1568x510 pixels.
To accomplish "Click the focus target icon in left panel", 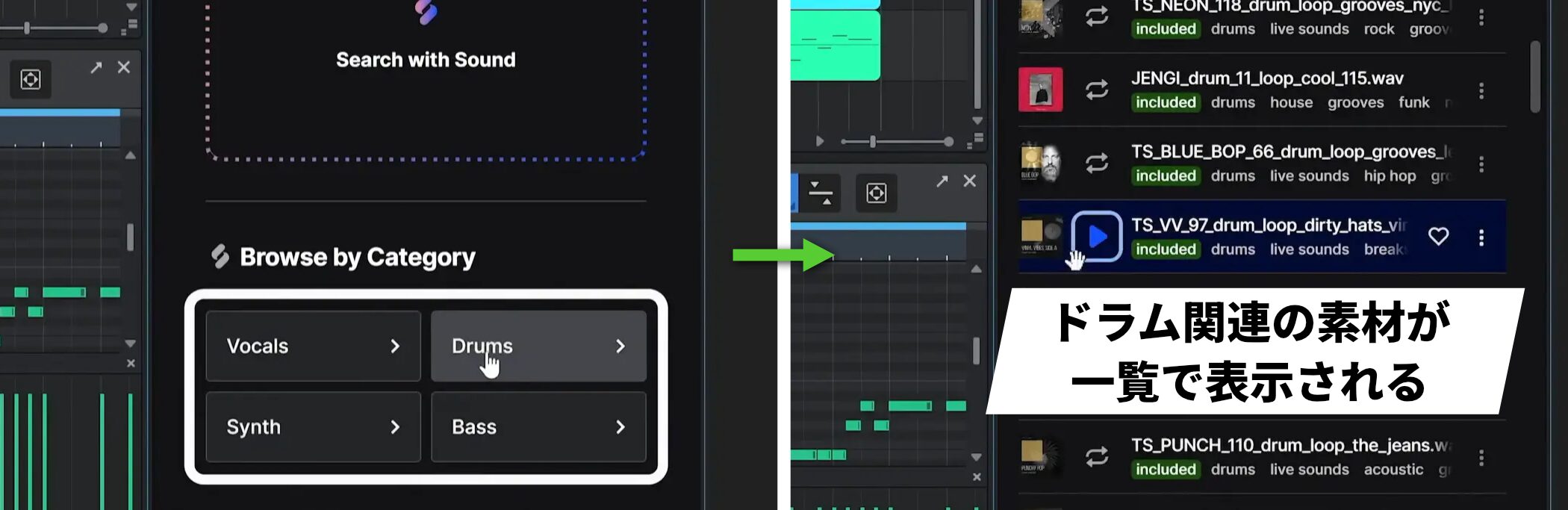I will click(31, 79).
